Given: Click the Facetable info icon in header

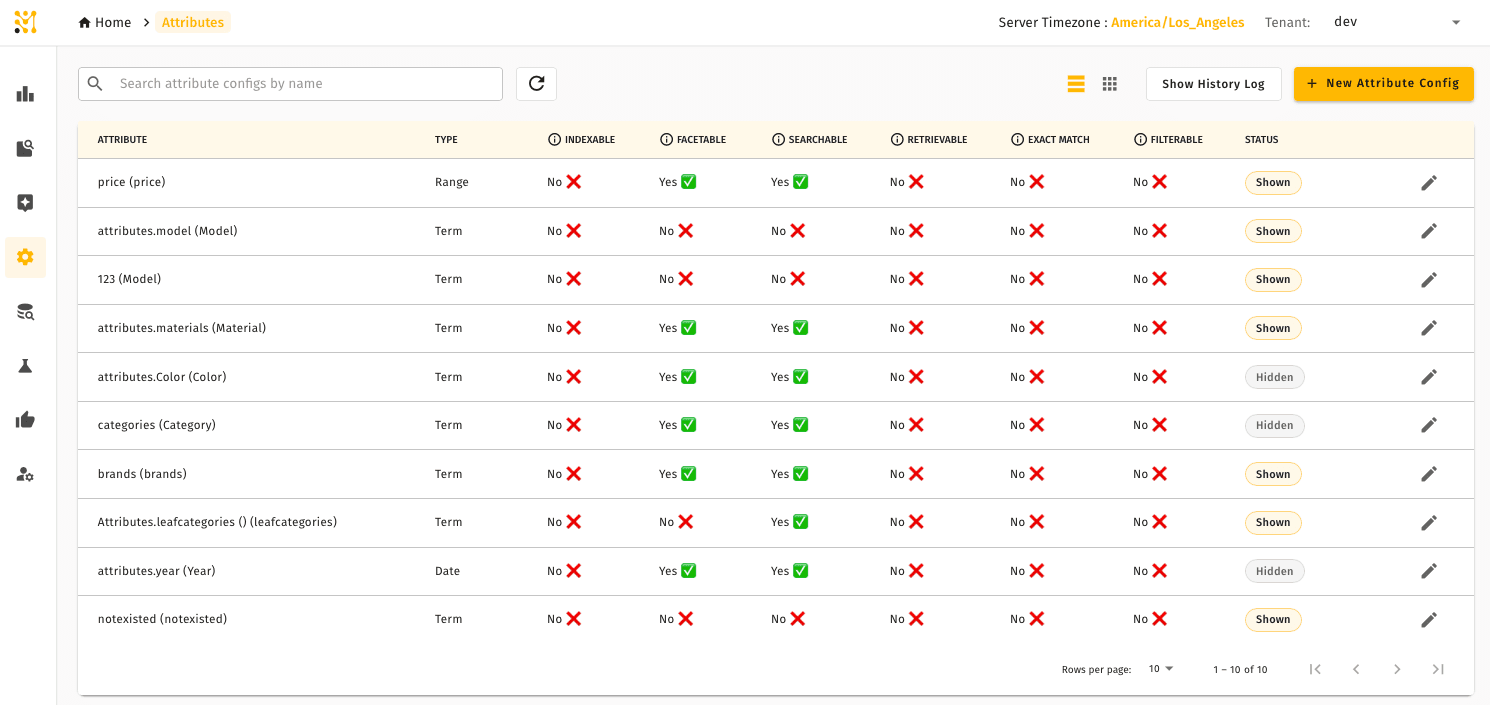Looking at the screenshot, I should pyautogui.click(x=666, y=140).
